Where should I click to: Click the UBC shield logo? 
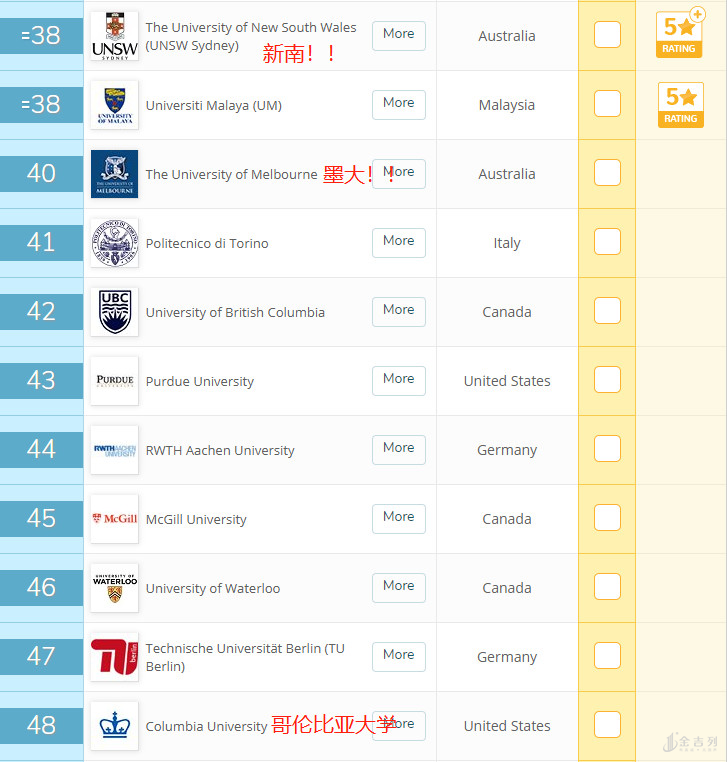click(115, 312)
